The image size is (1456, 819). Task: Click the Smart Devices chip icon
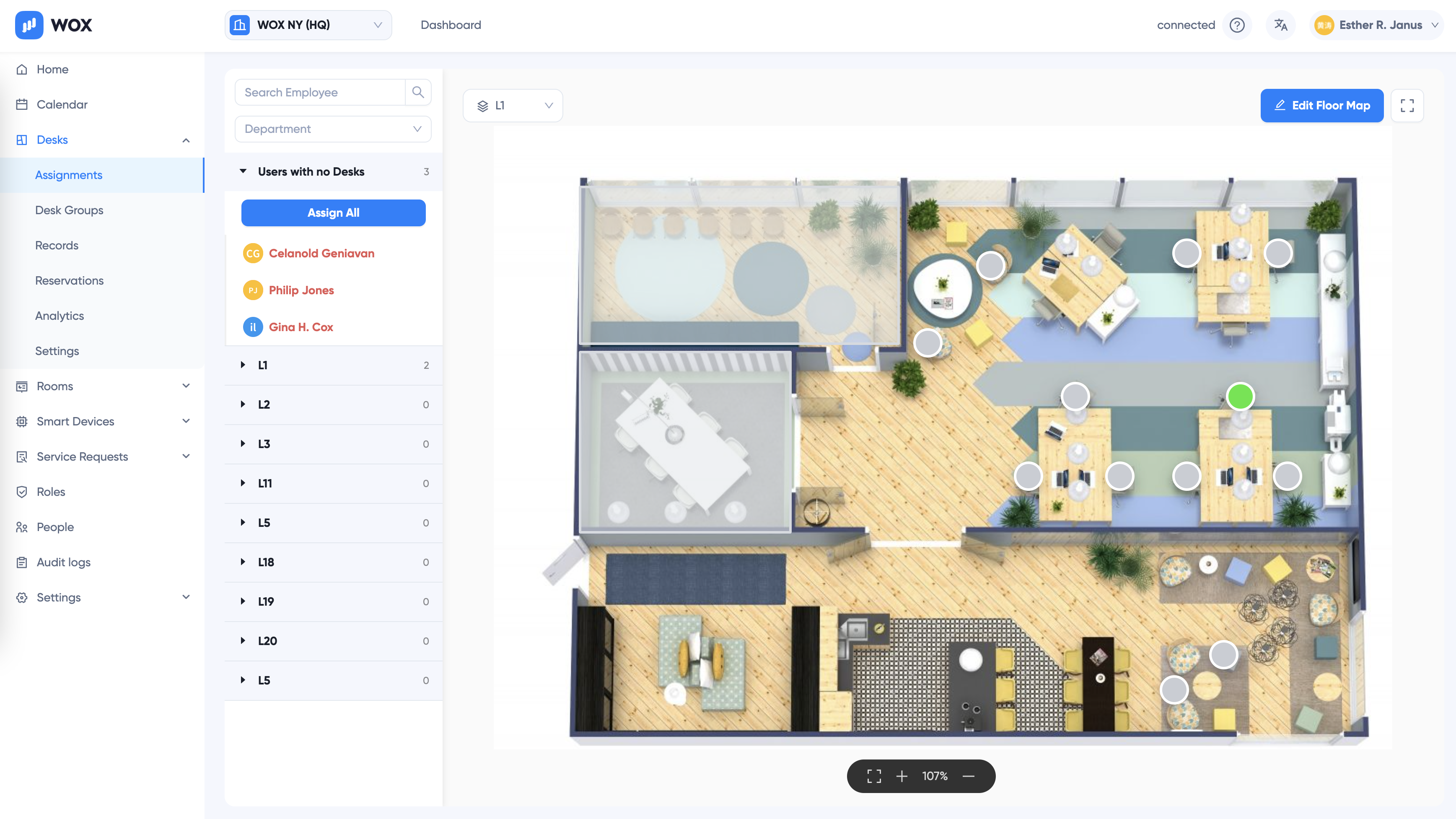coord(22,421)
